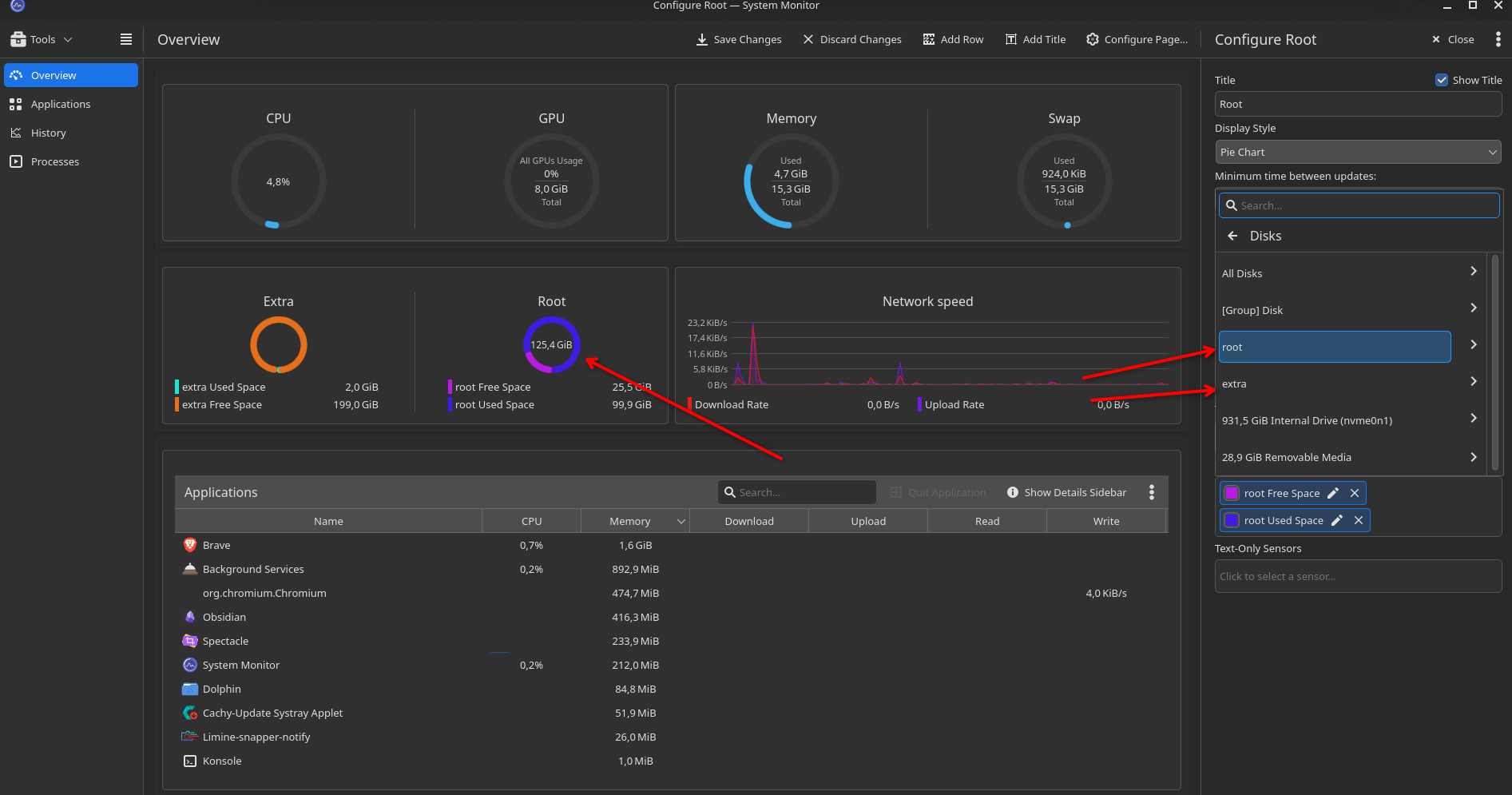The height and width of the screenshot is (795, 1512).
Task: Expand the root disk chevron
Action: 1474,344
